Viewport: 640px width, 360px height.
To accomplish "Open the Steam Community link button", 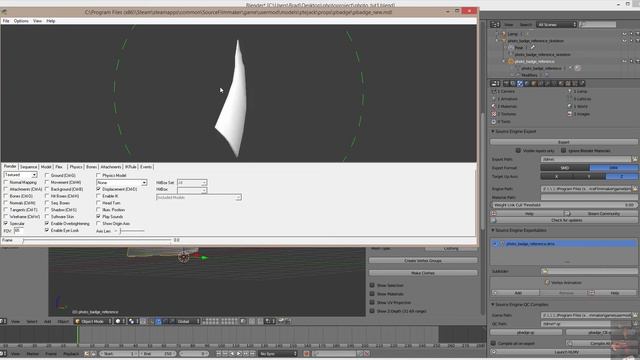I will tap(600, 213).
